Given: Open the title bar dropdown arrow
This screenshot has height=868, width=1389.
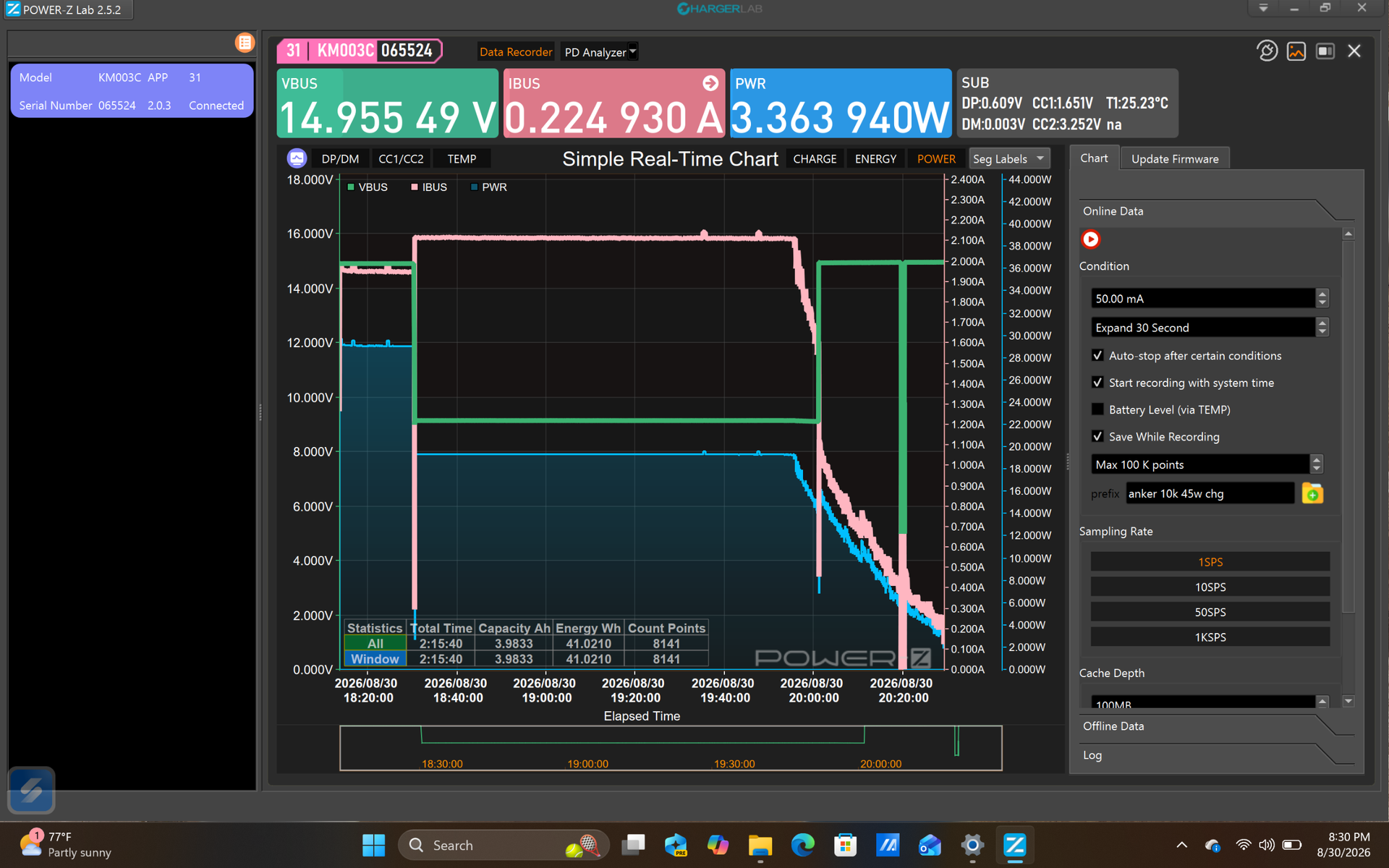Looking at the screenshot, I should coord(1263,8).
